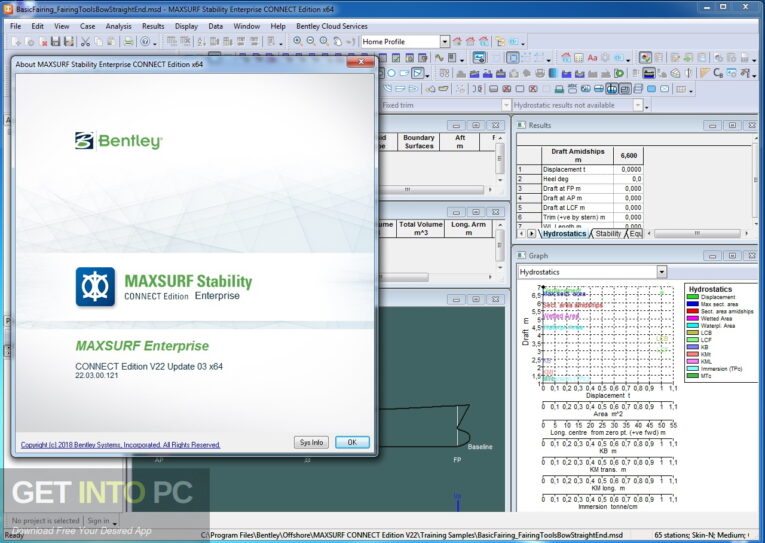Click the red Sect. area amidships swatch

tap(692, 311)
